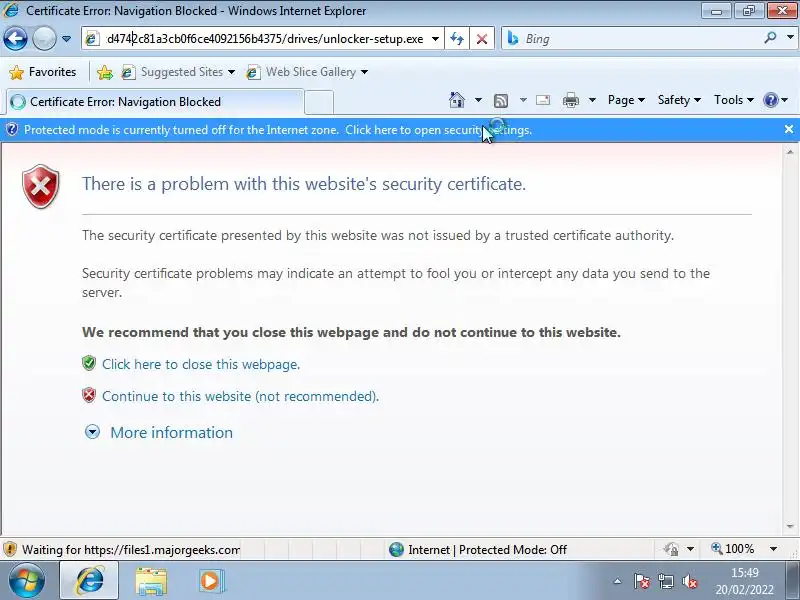Viewport: 800px width, 600px height.
Task: Click the RSS feeds icon
Action: pos(501,101)
